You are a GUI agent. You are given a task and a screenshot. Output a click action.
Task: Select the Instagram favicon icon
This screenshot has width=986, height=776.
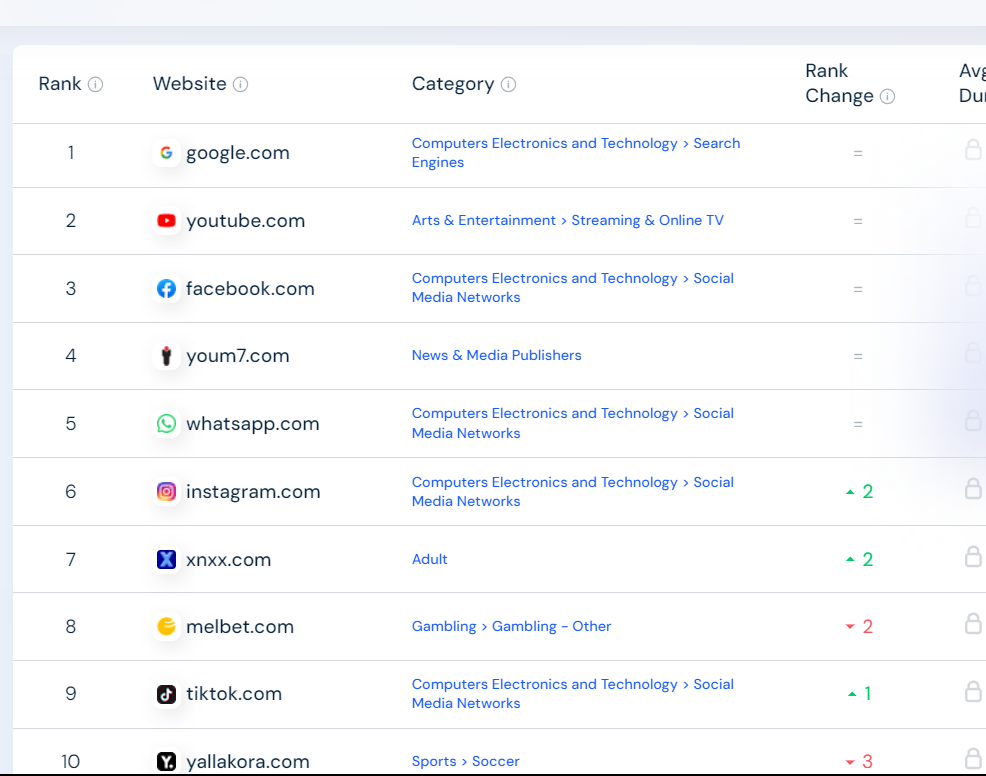click(x=167, y=491)
